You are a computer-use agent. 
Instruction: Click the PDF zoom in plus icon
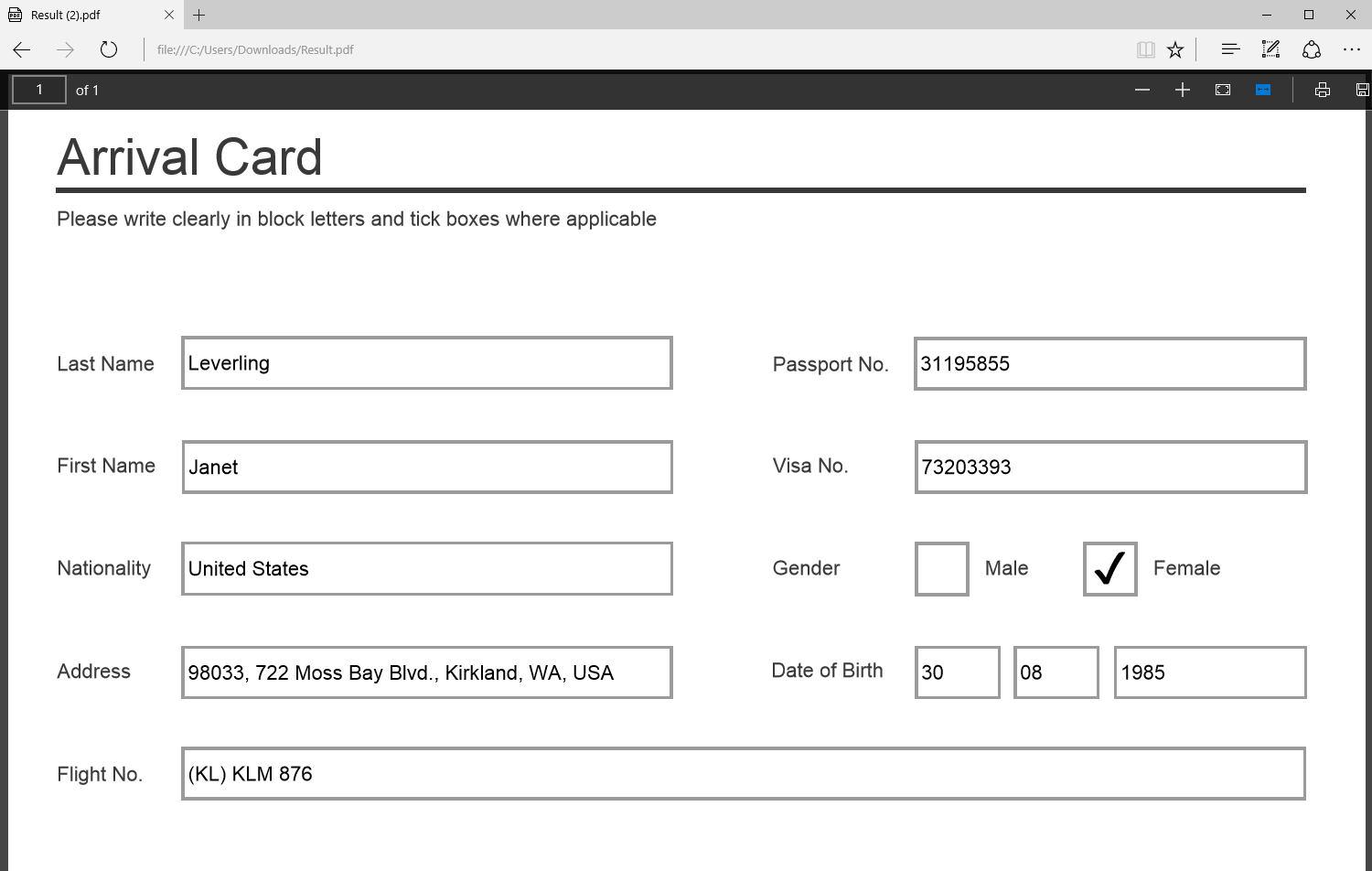(1182, 90)
